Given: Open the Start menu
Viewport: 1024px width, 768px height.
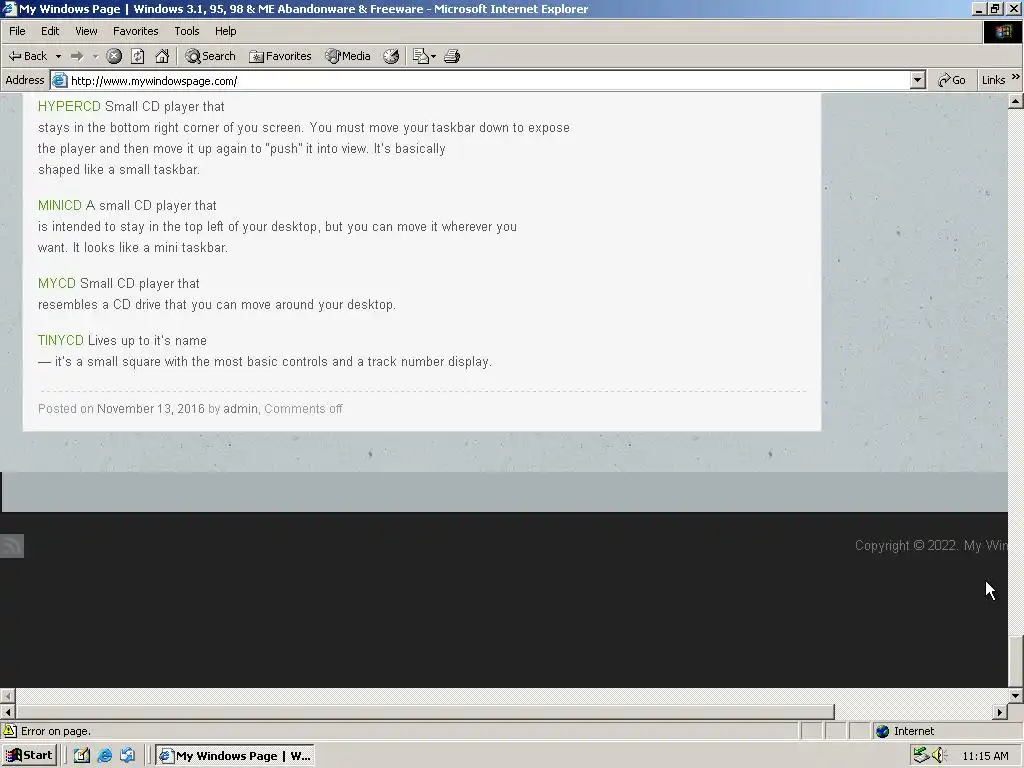Looking at the screenshot, I should pos(29,756).
